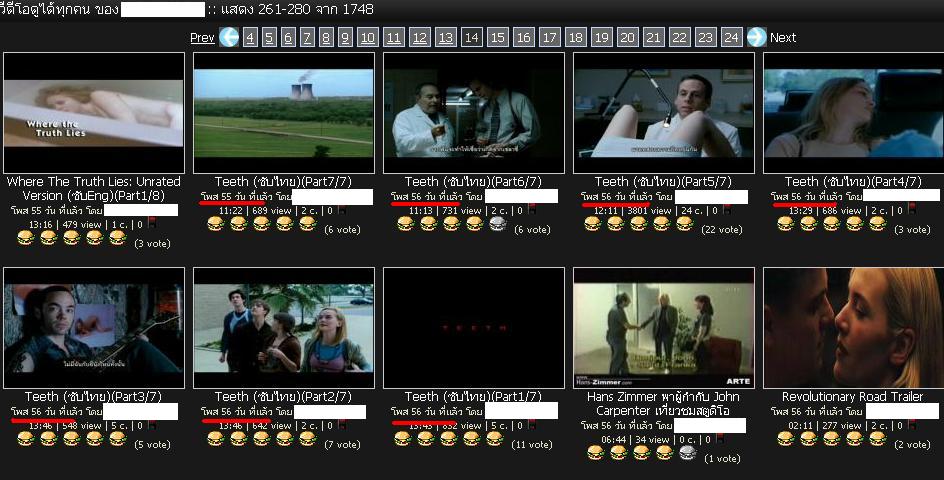
Task: Rate Teeth Part6/7 with the first burger
Action: 406,224
